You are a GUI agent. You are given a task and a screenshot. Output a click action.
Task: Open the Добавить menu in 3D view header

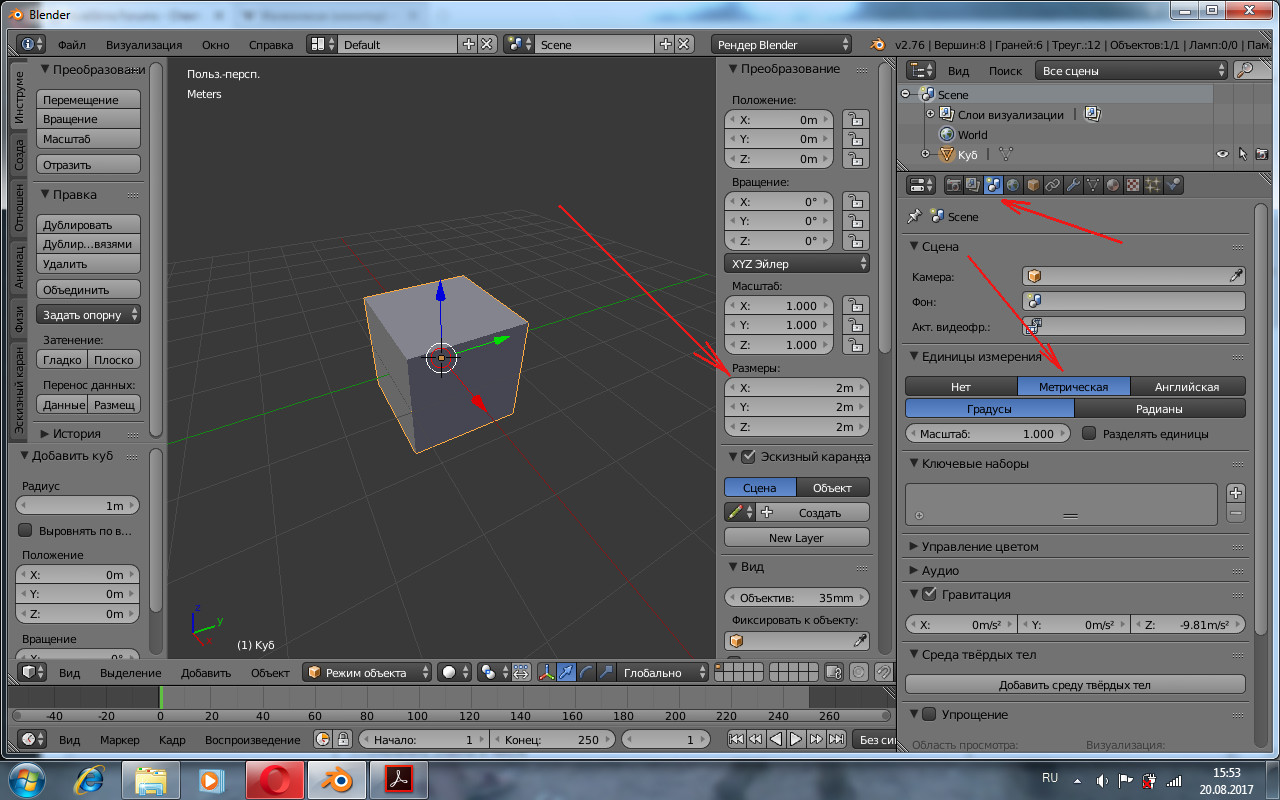click(206, 673)
